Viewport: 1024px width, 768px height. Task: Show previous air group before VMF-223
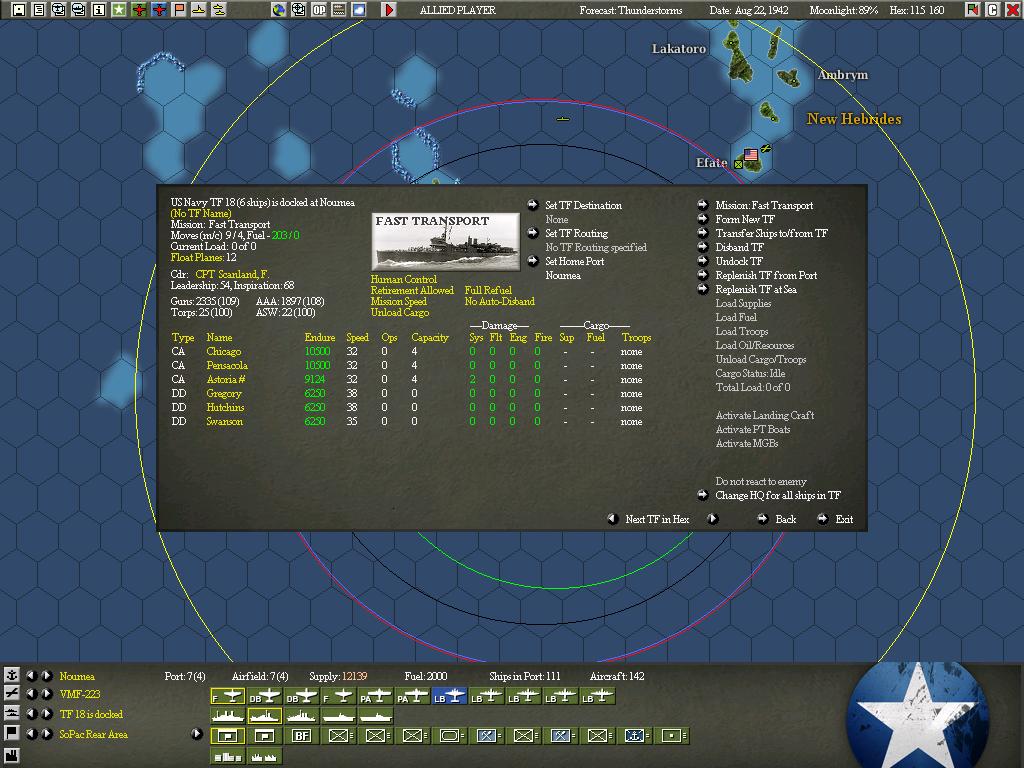click(31, 694)
